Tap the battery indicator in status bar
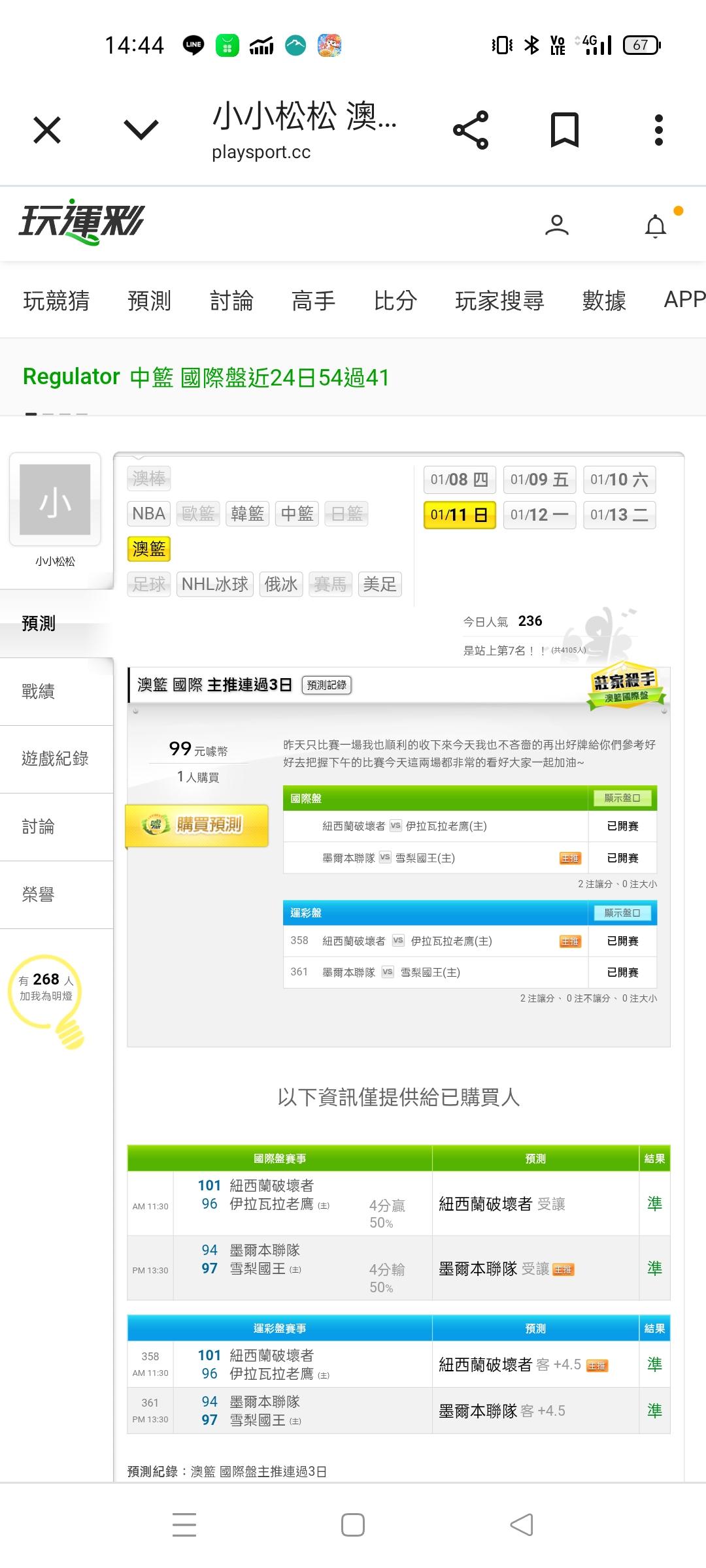This screenshot has height=1568, width=706. pyautogui.click(x=642, y=45)
